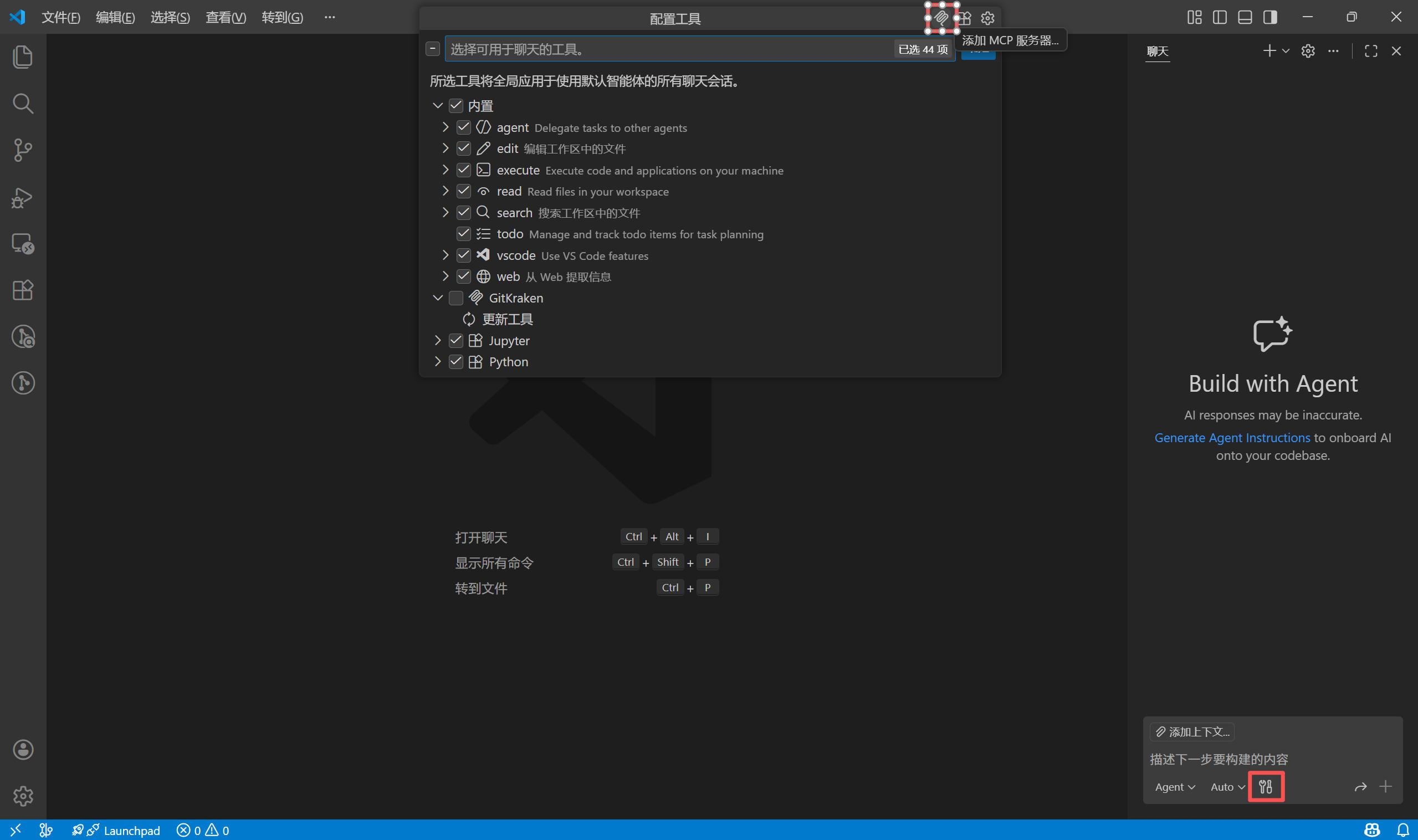The height and width of the screenshot is (840, 1418).
Task: Uncheck the execute tool checkbox
Action: pyautogui.click(x=464, y=170)
